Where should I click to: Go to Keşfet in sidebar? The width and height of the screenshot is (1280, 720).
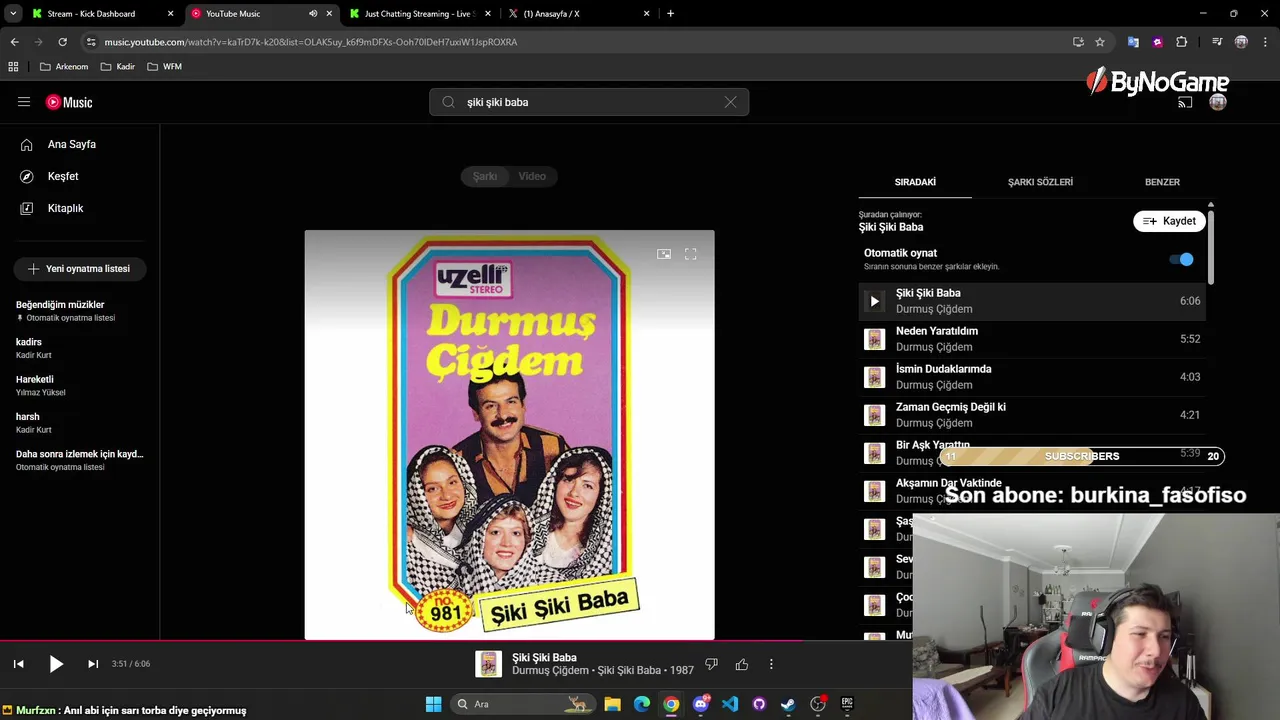click(80, 176)
